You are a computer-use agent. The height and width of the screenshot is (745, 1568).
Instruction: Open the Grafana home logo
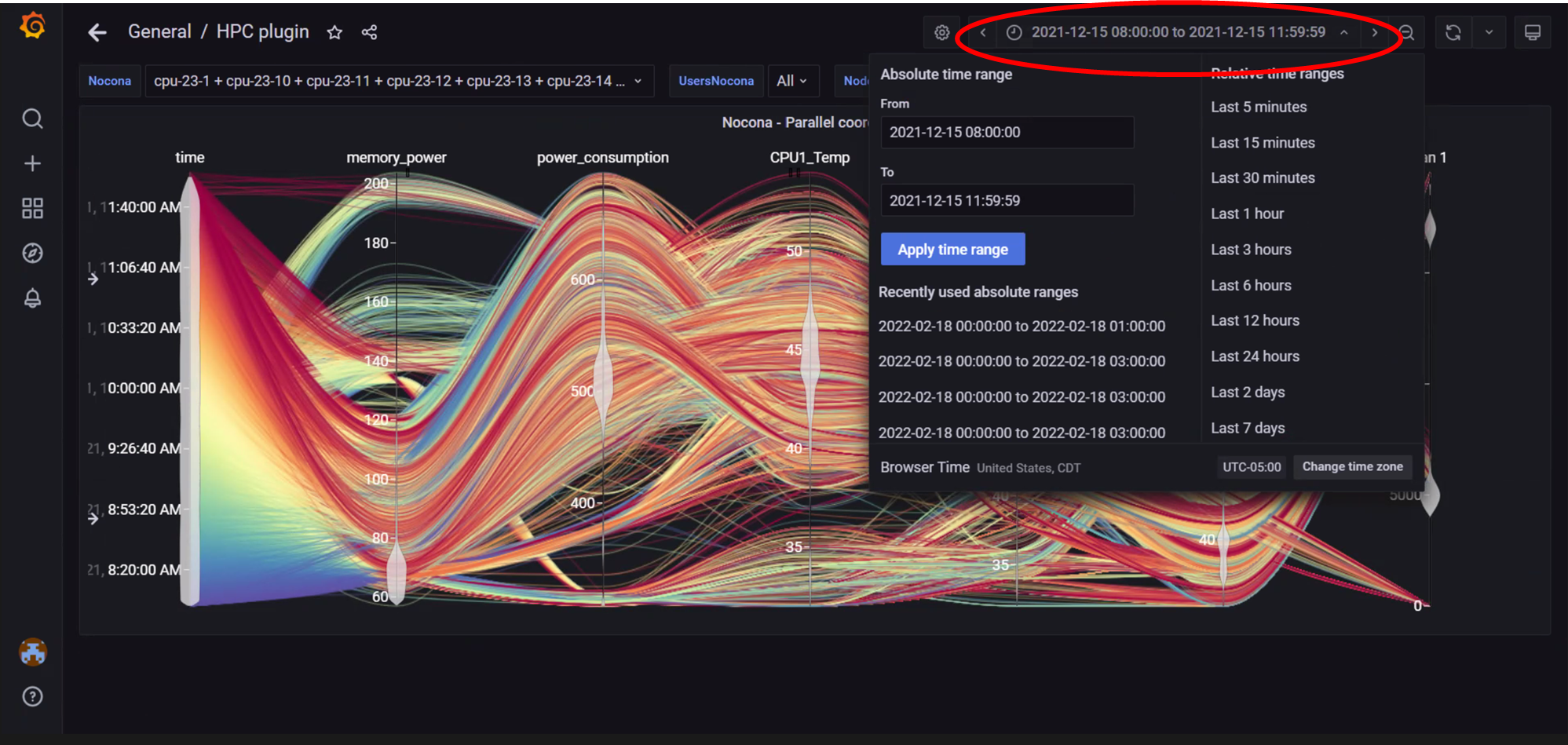tap(32, 26)
